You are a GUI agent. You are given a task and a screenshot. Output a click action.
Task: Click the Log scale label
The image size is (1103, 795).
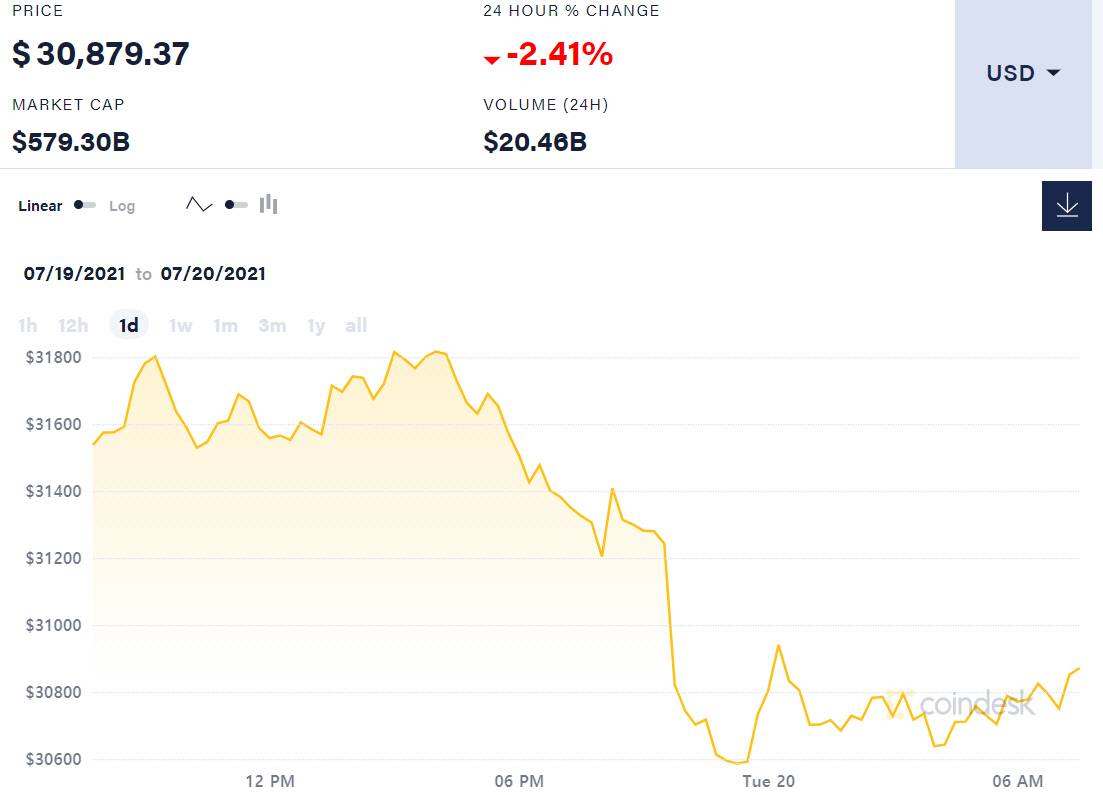[x=122, y=206]
